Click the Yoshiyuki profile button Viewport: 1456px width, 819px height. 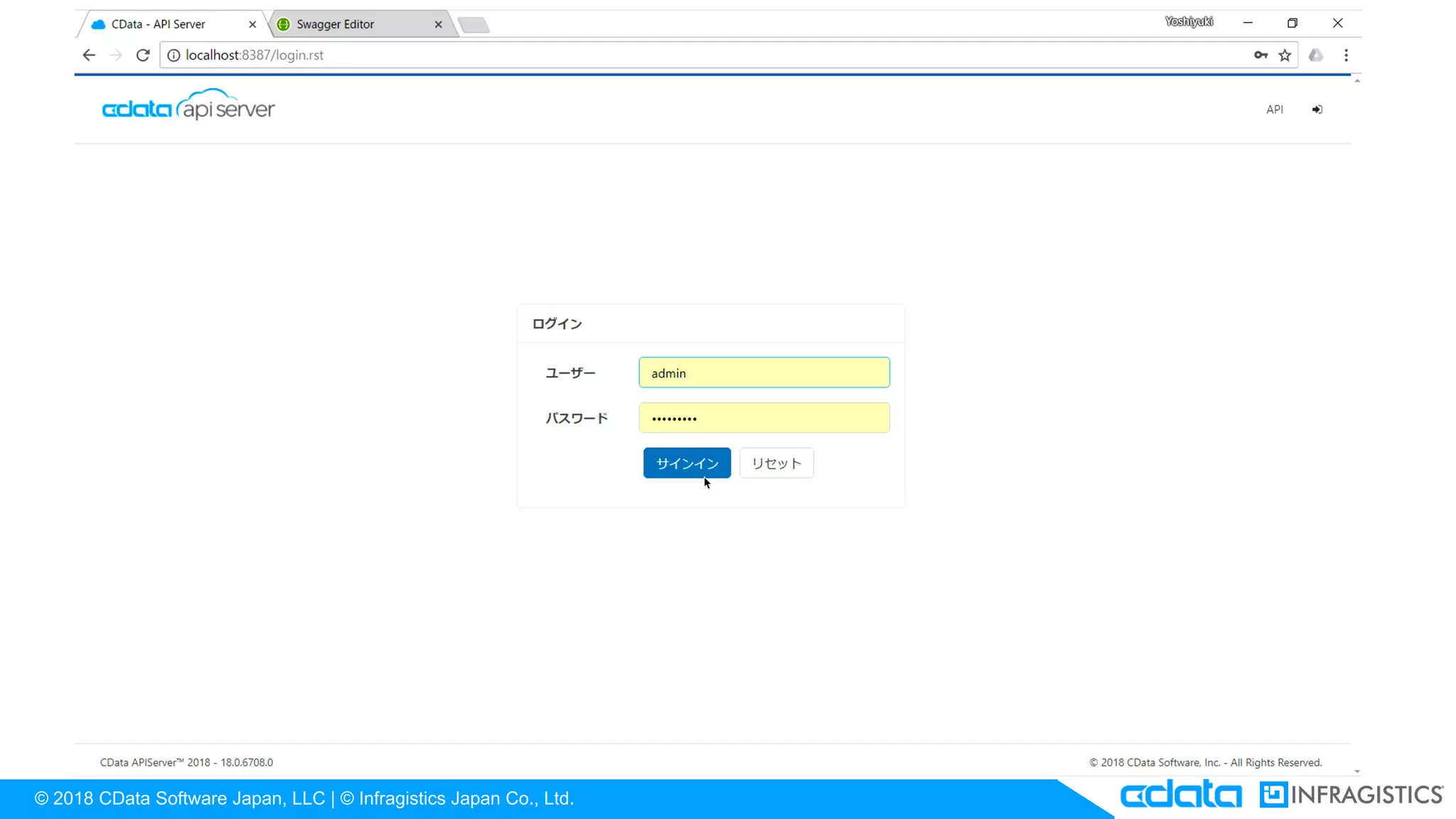1189,22
